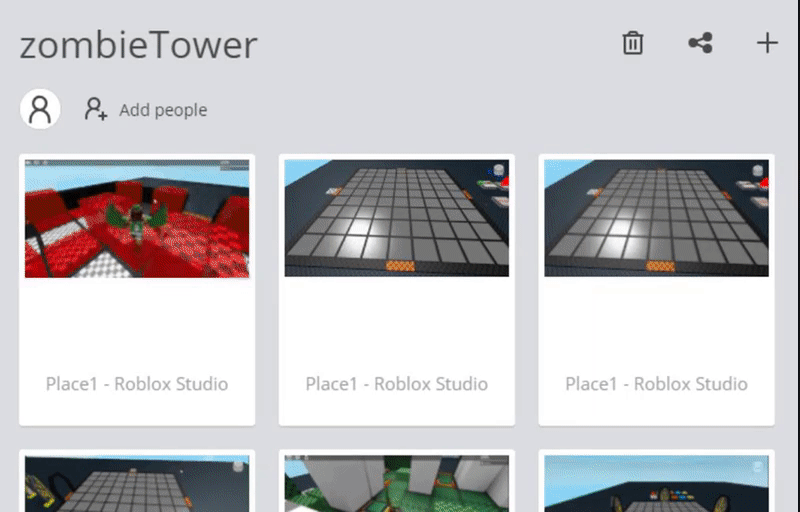Select the zombieTower album title
This screenshot has width=800, height=512.
pyautogui.click(x=138, y=45)
